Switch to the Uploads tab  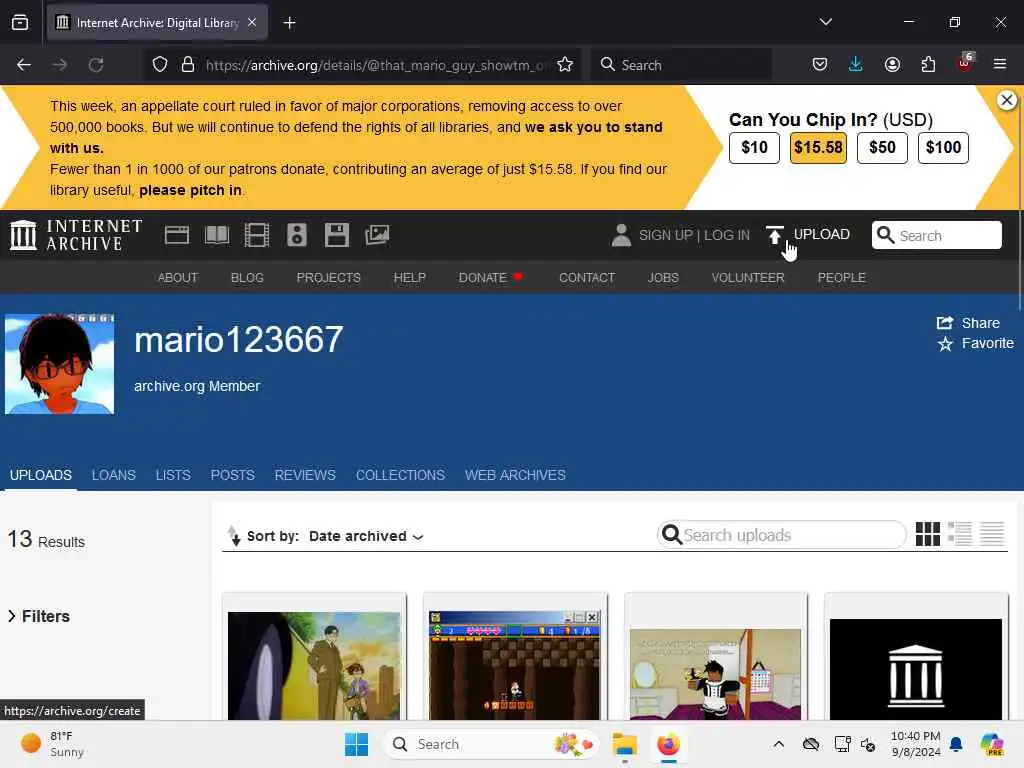tap(40, 475)
